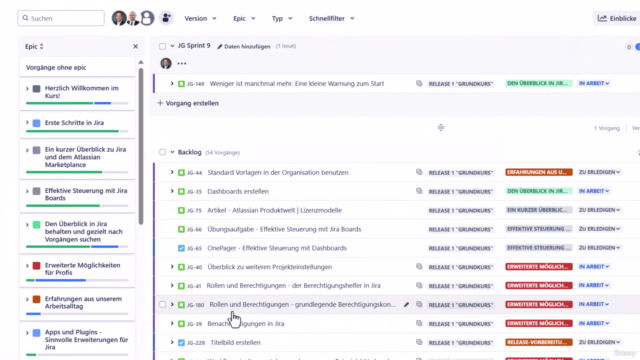The height and width of the screenshot is (360, 640).
Task: Expand issue JG-40 subtasks
Action: [172, 267]
